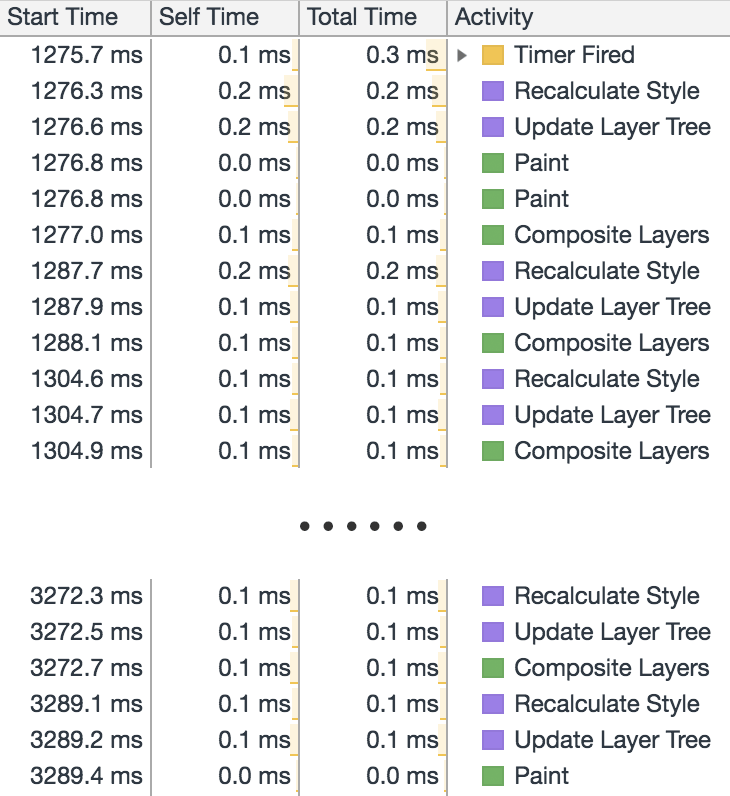Sort by the Start Time column header
Screen dimensions: 730x796
pyautogui.click(x=62, y=17)
